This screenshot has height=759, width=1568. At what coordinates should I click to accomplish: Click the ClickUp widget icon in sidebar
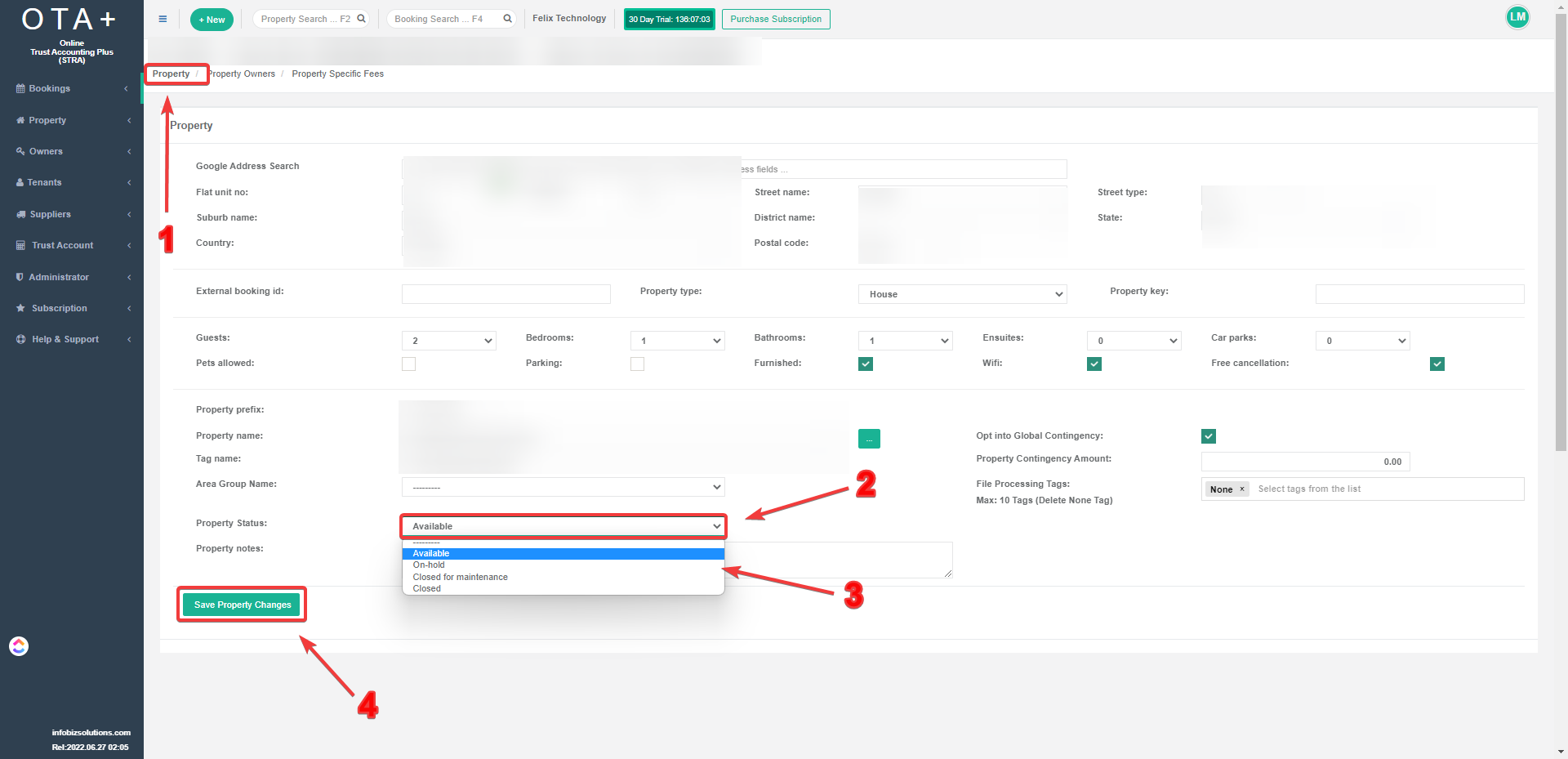click(19, 646)
